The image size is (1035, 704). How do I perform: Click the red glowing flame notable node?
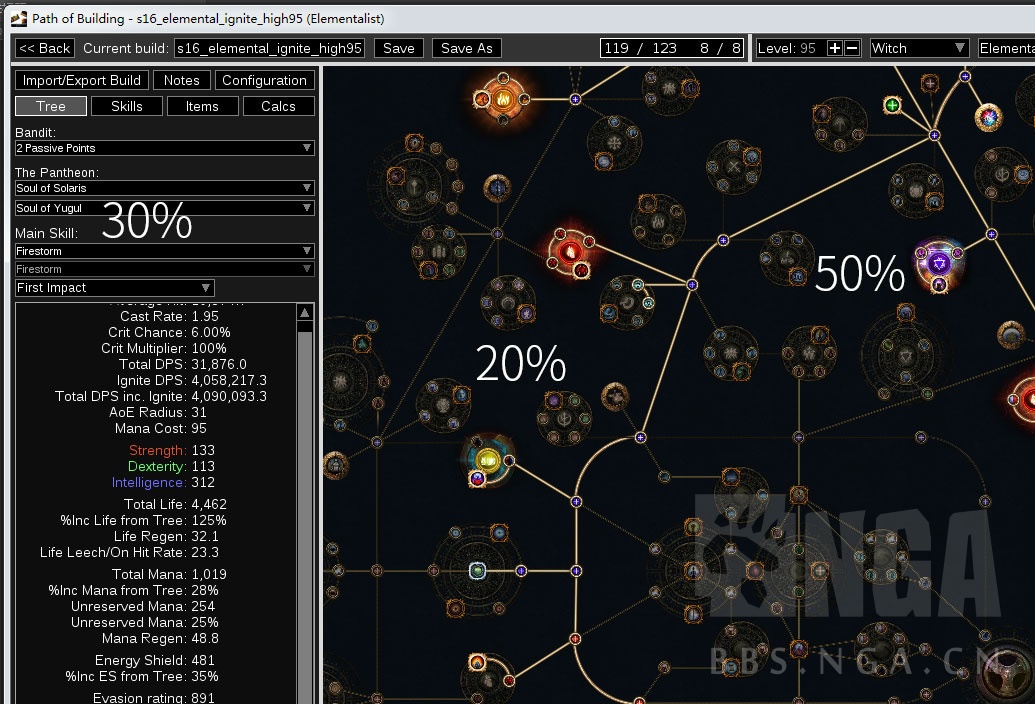point(570,250)
